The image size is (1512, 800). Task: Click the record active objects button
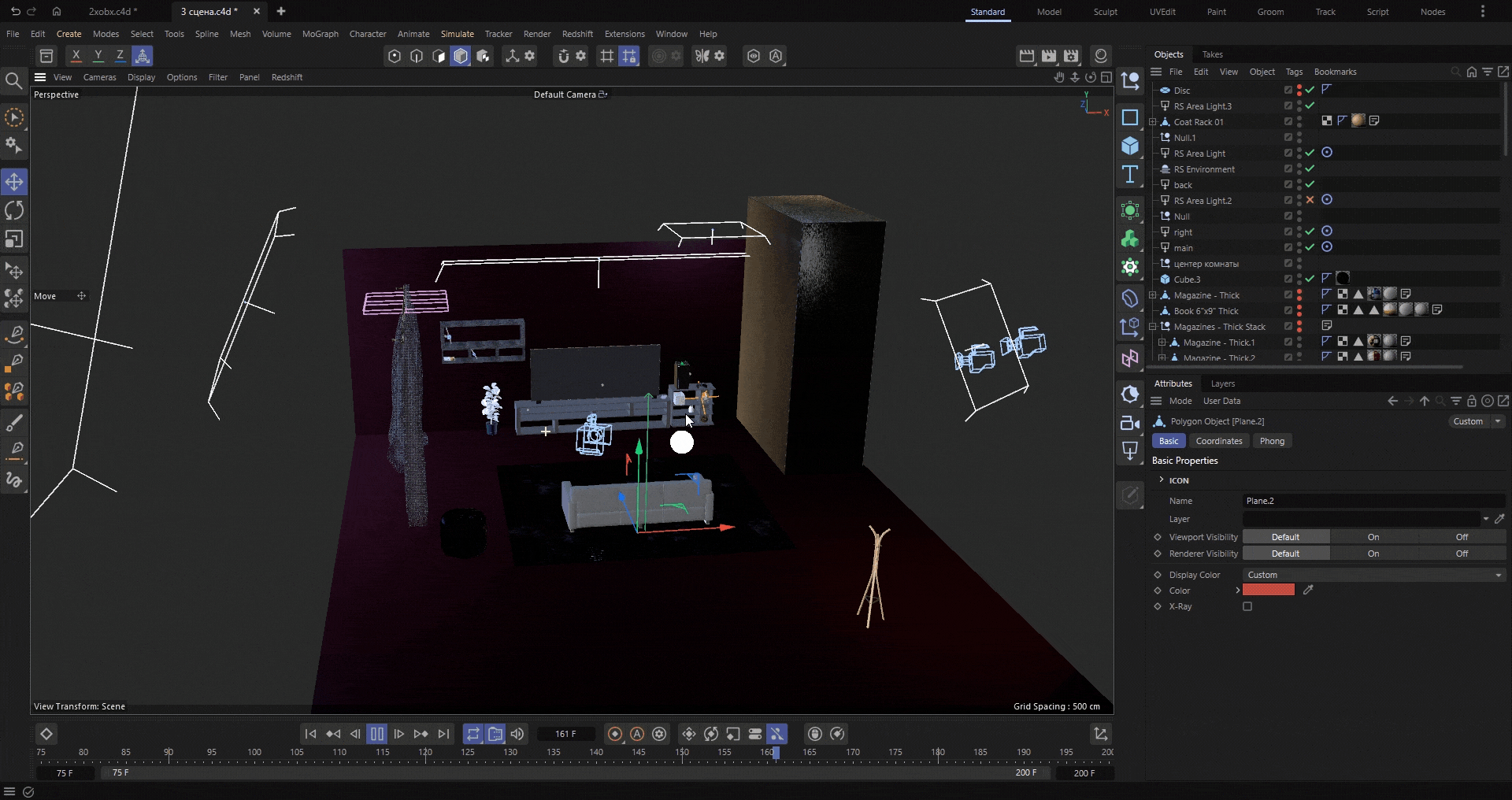(x=615, y=734)
